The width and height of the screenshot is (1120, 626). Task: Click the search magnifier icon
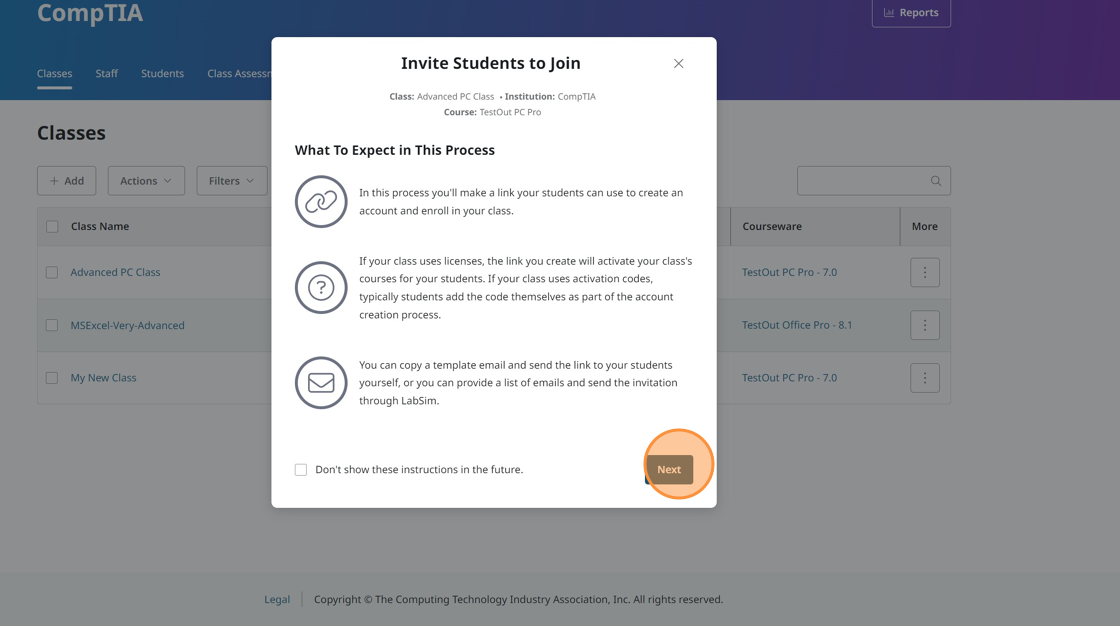pos(936,181)
